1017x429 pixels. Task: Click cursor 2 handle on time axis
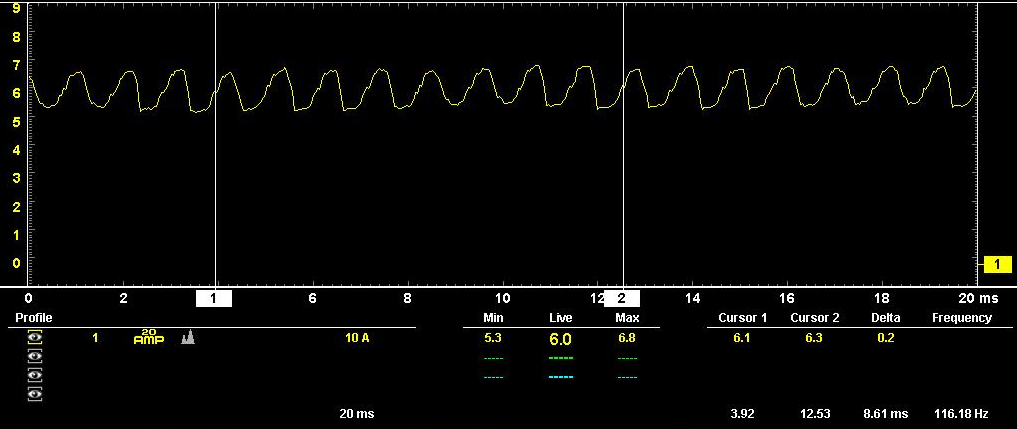pos(622,298)
